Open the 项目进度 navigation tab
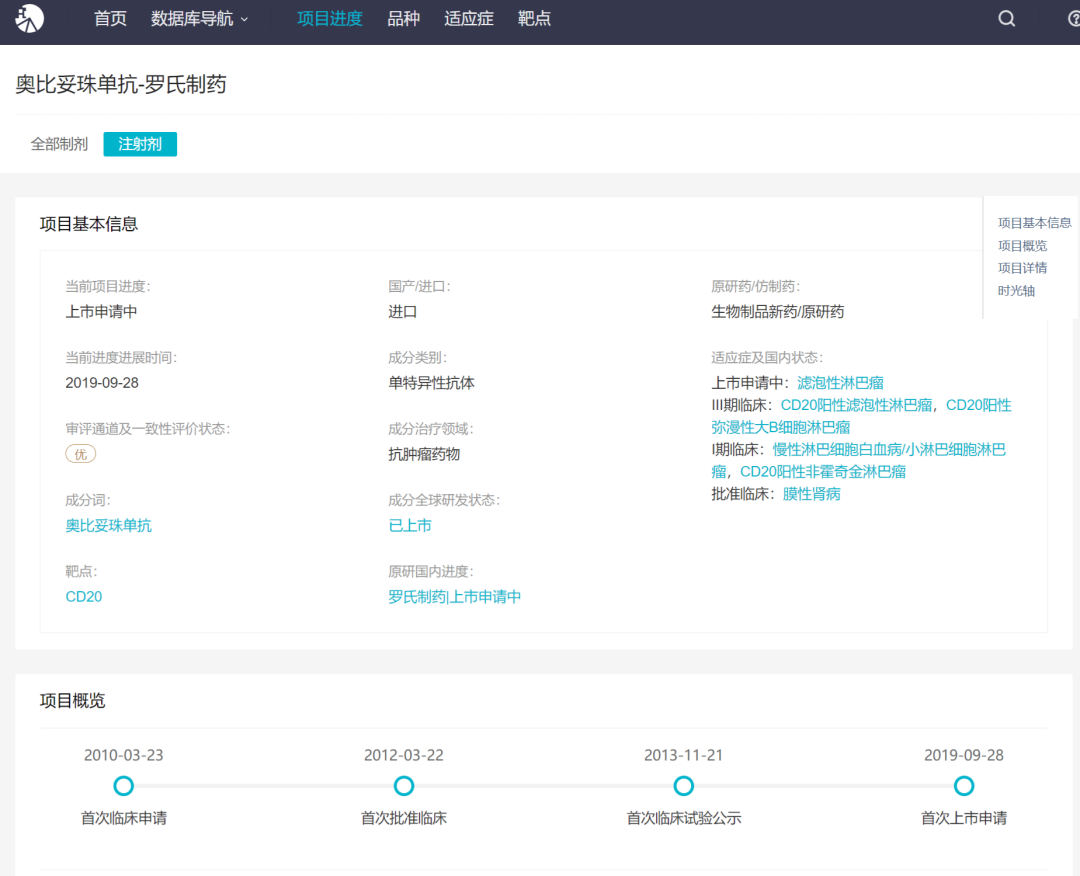The width and height of the screenshot is (1080, 876). [329, 19]
